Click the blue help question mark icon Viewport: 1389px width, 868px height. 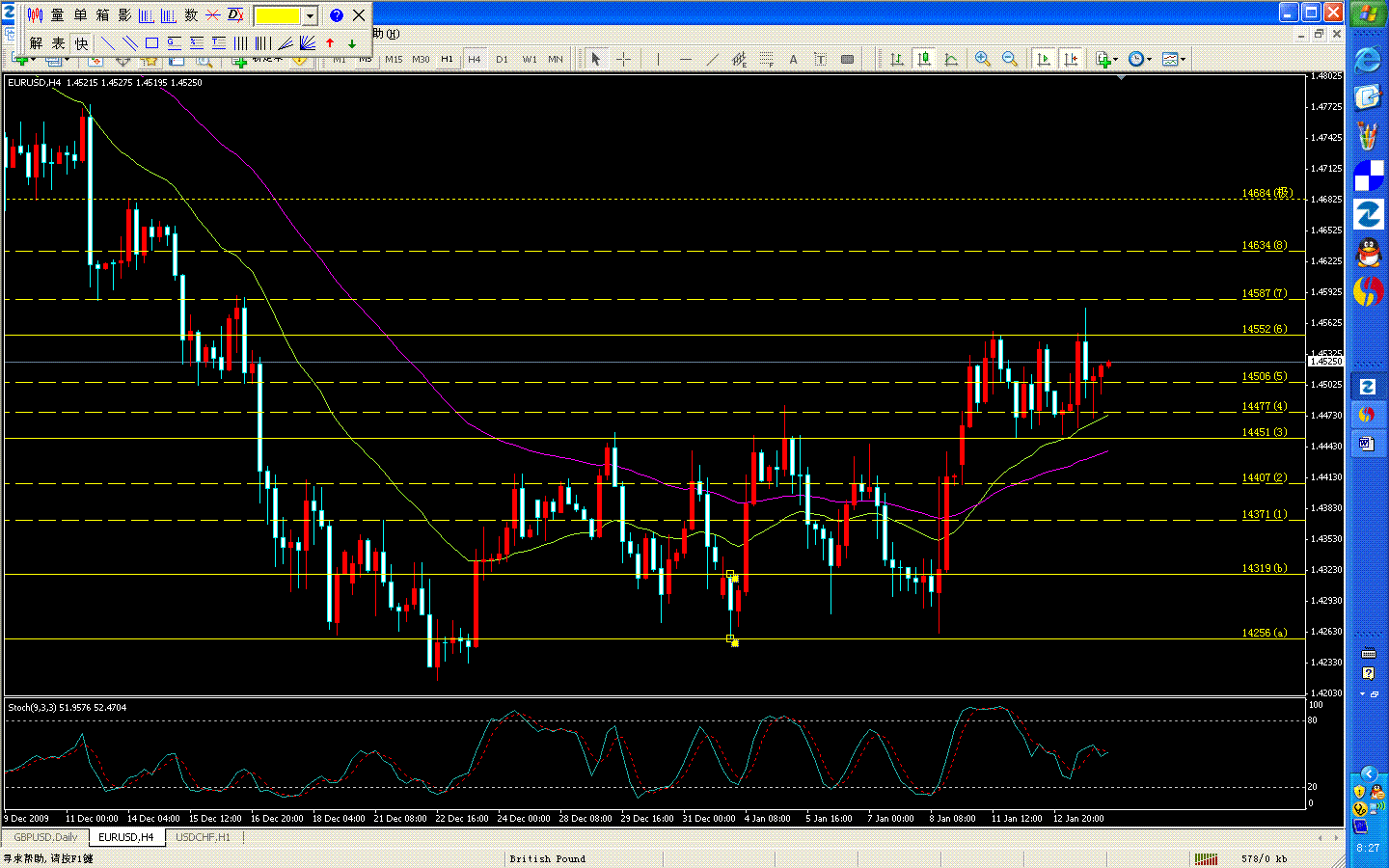[336, 15]
